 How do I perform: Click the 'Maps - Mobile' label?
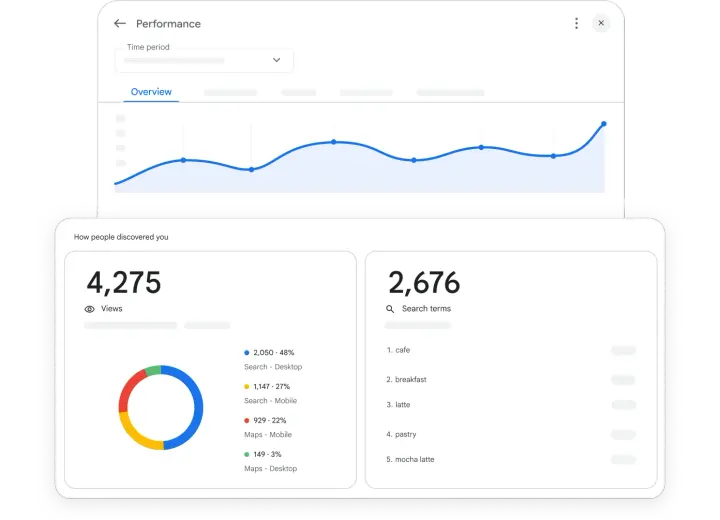[268, 435]
